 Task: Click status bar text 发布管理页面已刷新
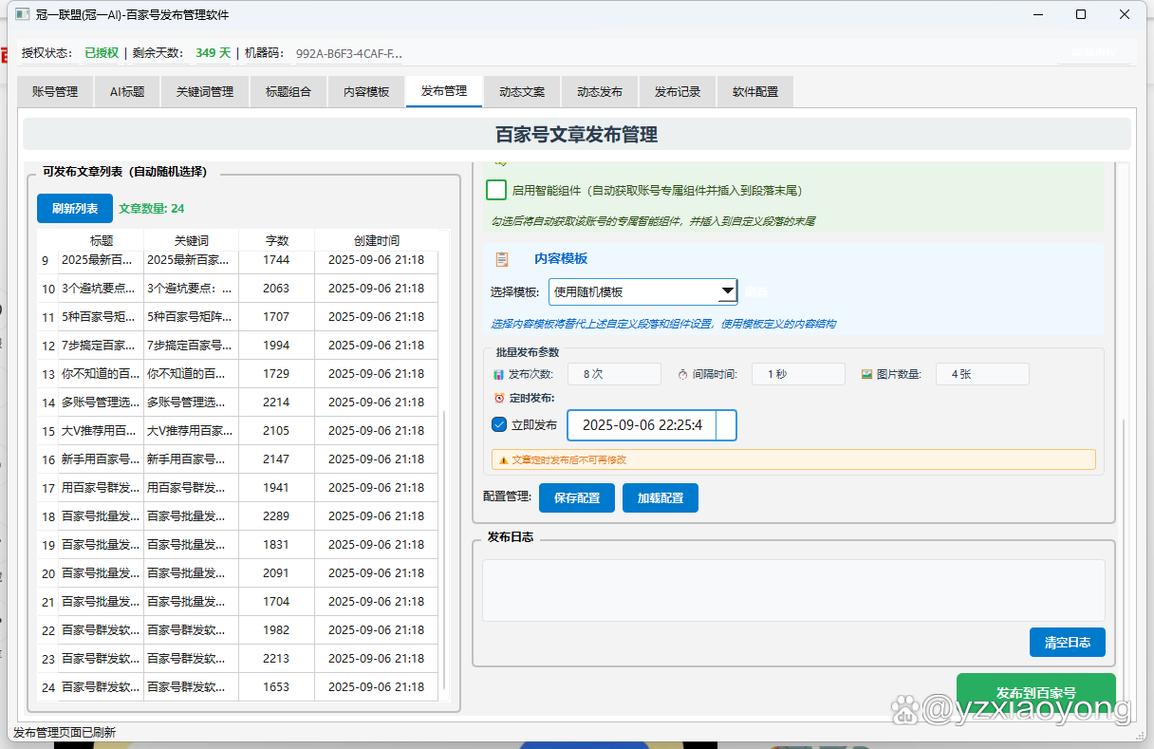(65, 733)
